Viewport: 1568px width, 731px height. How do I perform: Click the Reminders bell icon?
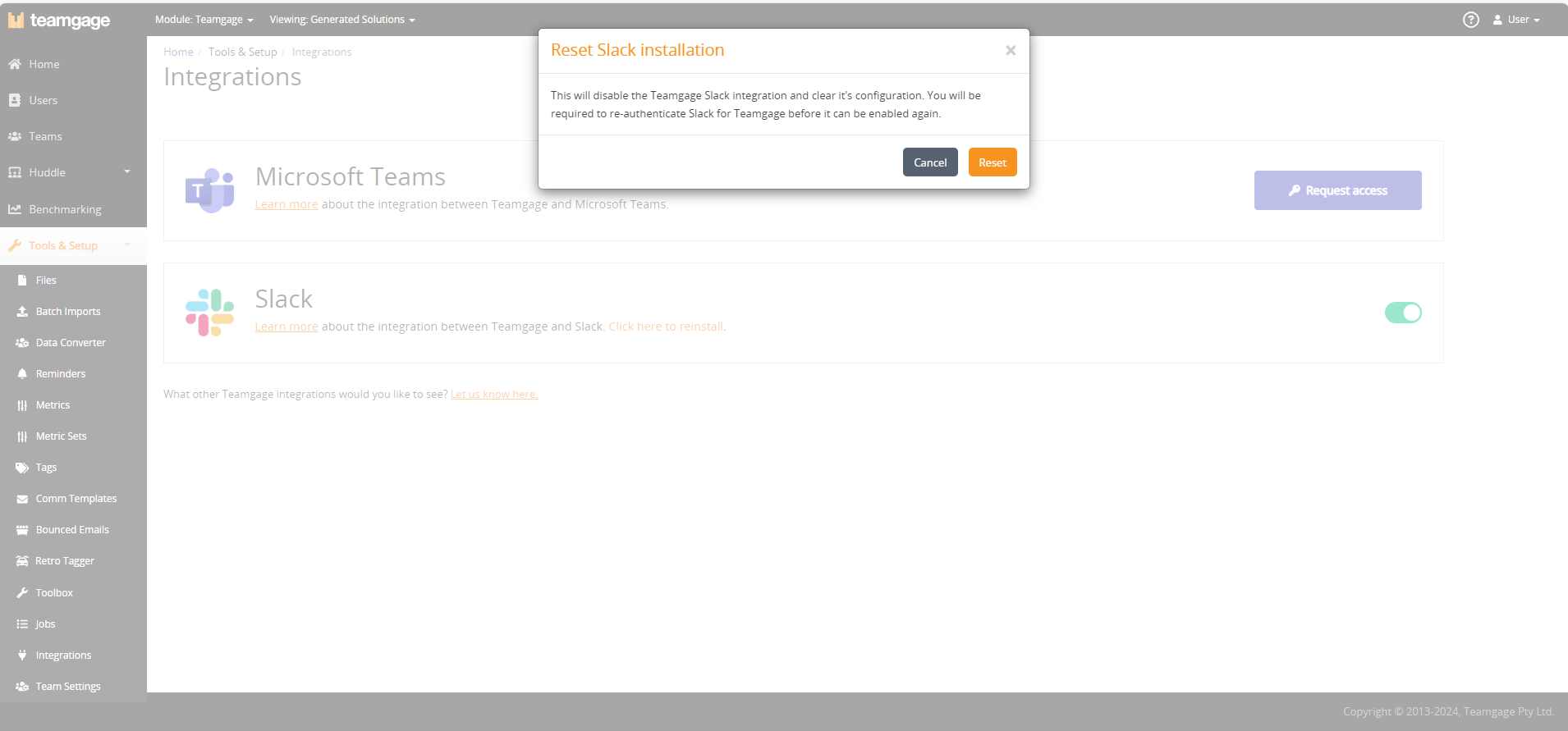22,374
